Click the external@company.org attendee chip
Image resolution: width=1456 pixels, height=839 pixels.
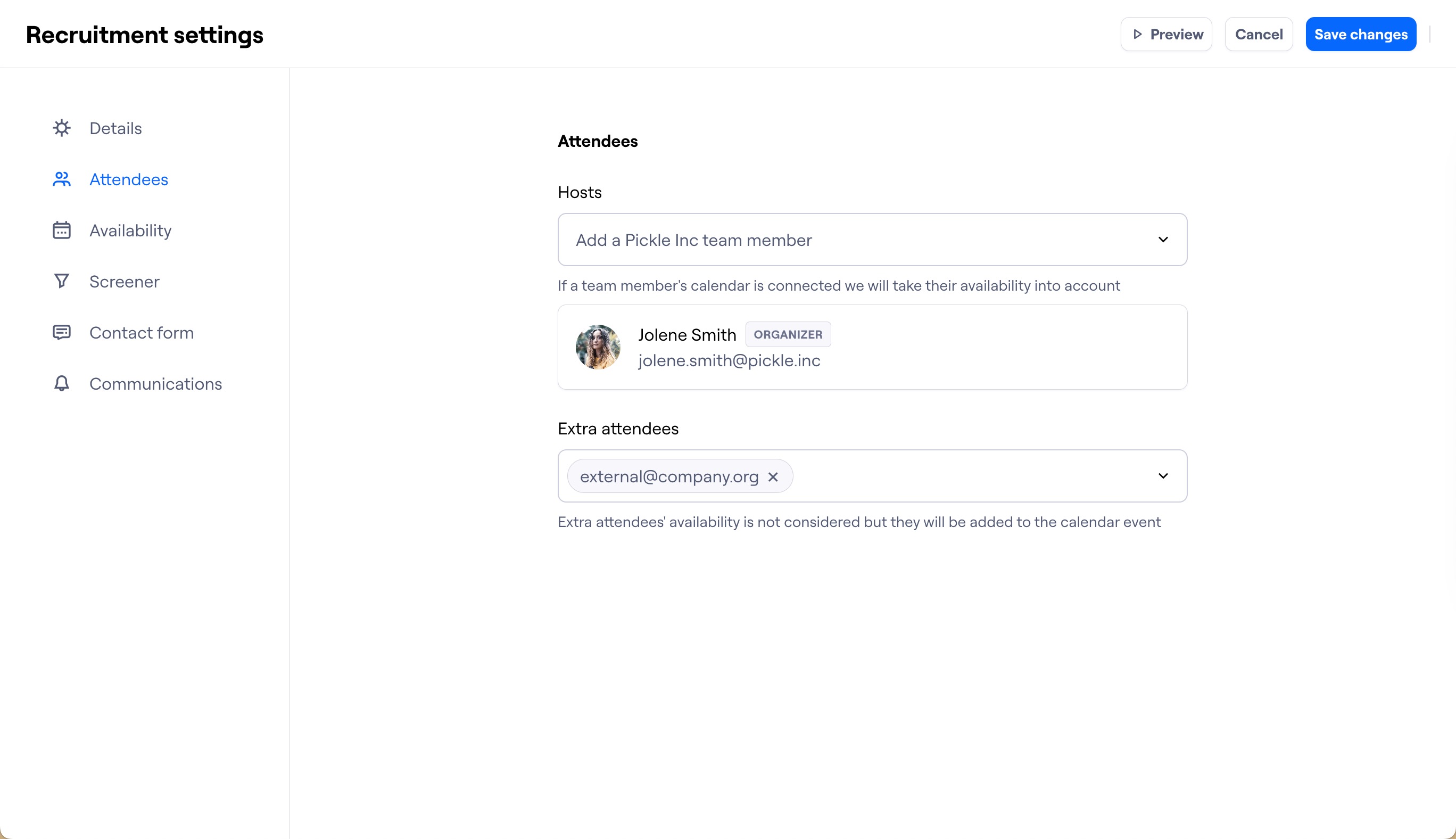(x=669, y=476)
